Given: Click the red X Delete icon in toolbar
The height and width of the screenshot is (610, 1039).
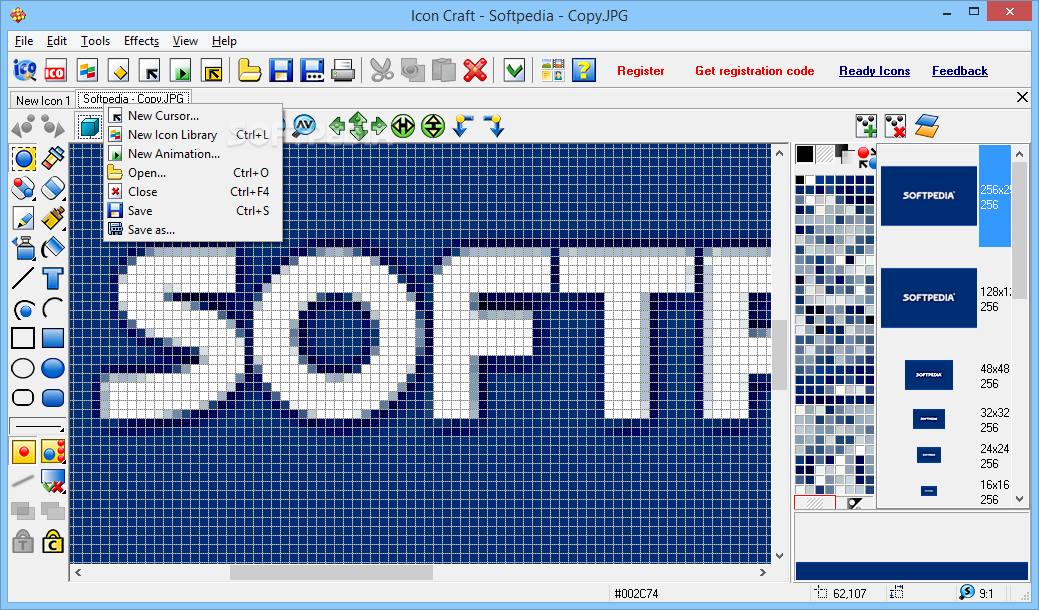Looking at the screenshot, I should (475, 70).
